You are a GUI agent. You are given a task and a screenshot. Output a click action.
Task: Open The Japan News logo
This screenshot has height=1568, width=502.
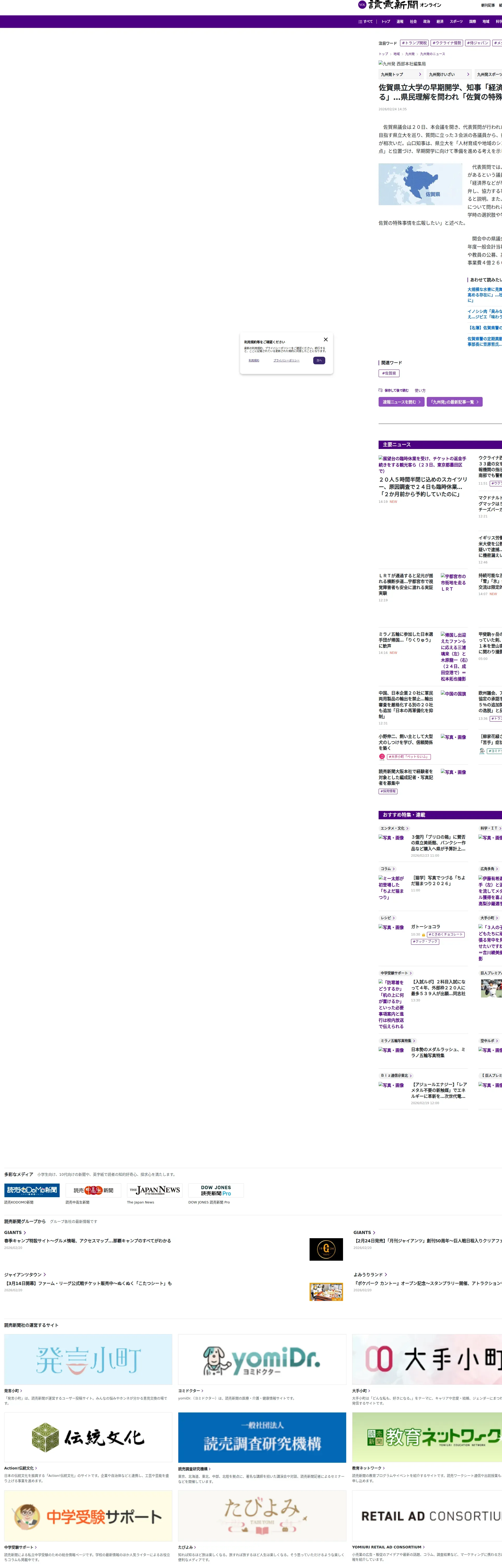[x=154, y=1190]
